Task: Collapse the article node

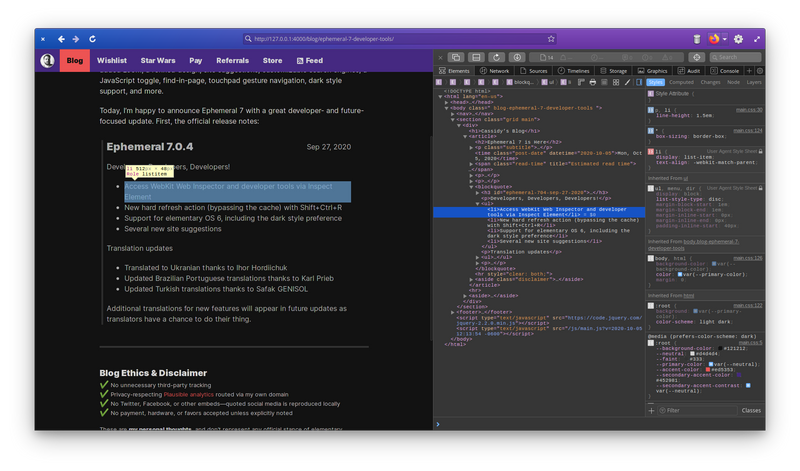Action: click(465, 136)
